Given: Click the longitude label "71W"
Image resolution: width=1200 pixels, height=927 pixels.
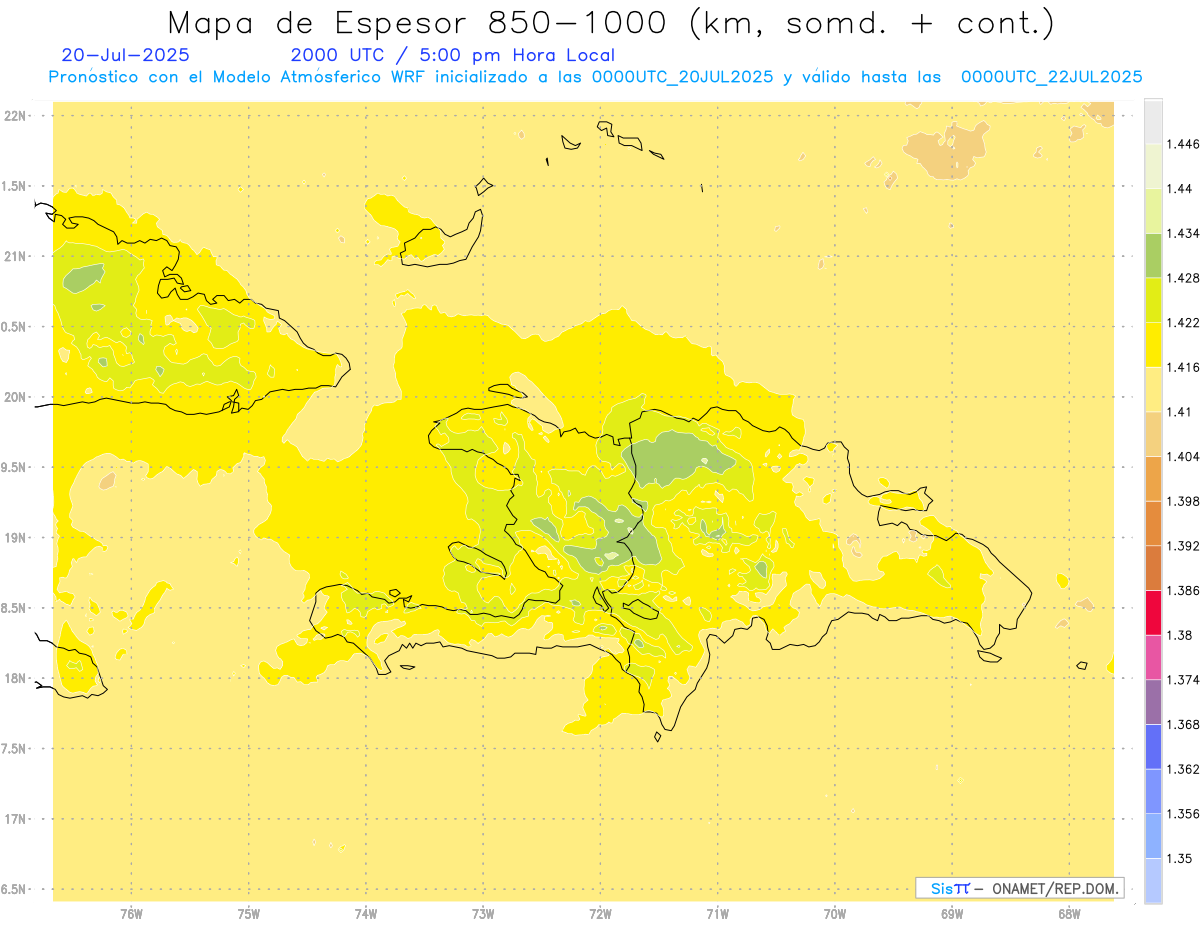Looking at the screenshot, I should tap(717, 913).
